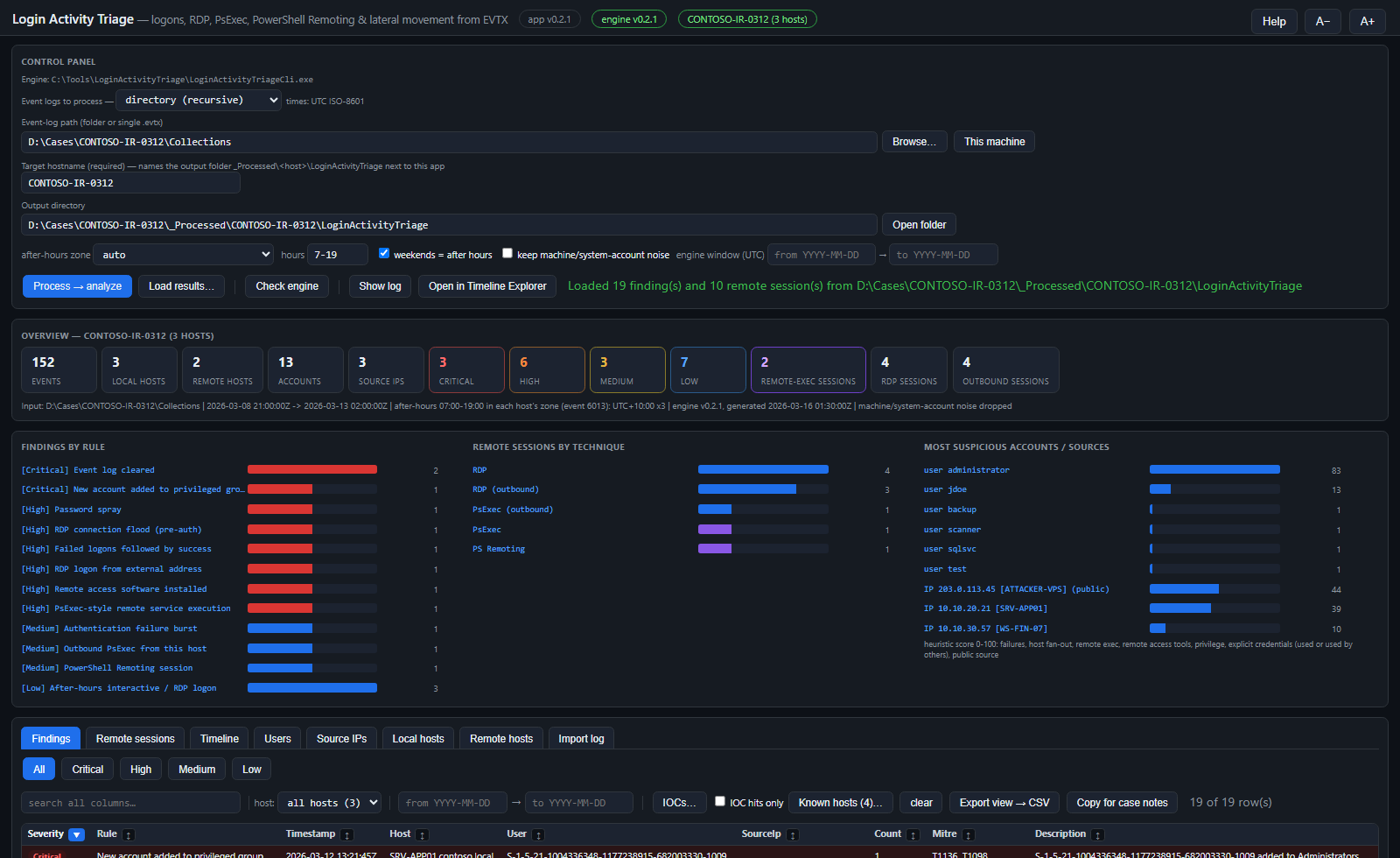Click the Remote-exec sessions overview card
The height and width of the screenshot is (858, 1400).
pos(808,369)
